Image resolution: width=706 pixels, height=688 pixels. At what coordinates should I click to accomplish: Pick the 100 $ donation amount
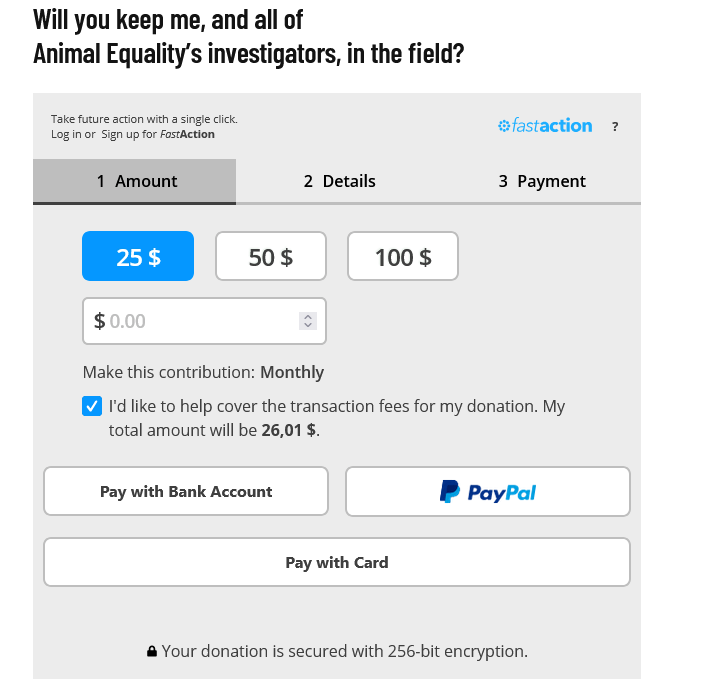[x=403, y=257]
